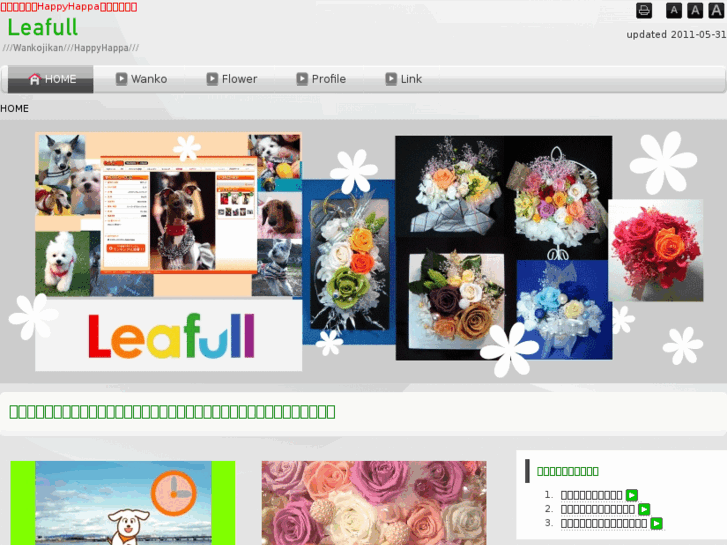
Task: Click the HOME breadcrumb text
Action: point(14,109)
